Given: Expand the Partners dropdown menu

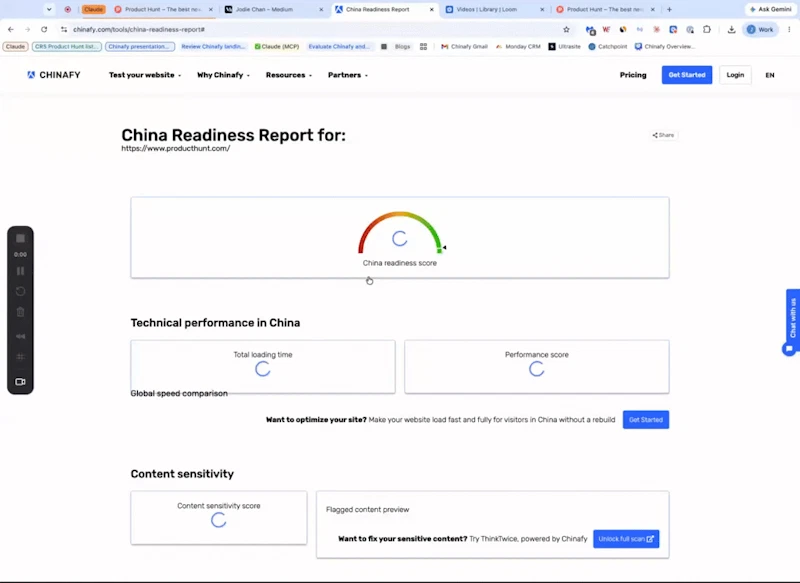Looking at the screenshot, I should (348, 75).
